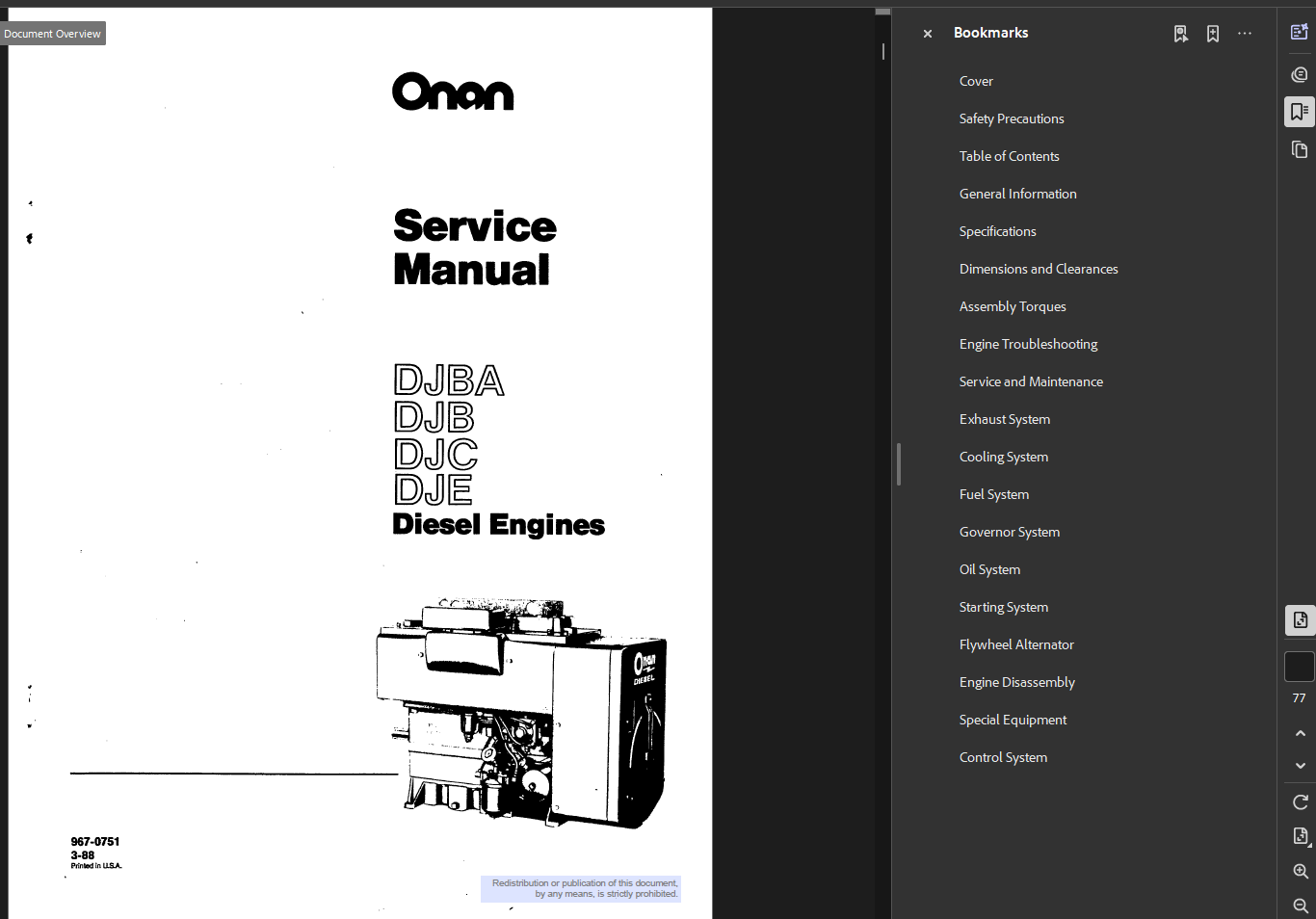Open the Exhaust System bookmark

(1004, 419)
